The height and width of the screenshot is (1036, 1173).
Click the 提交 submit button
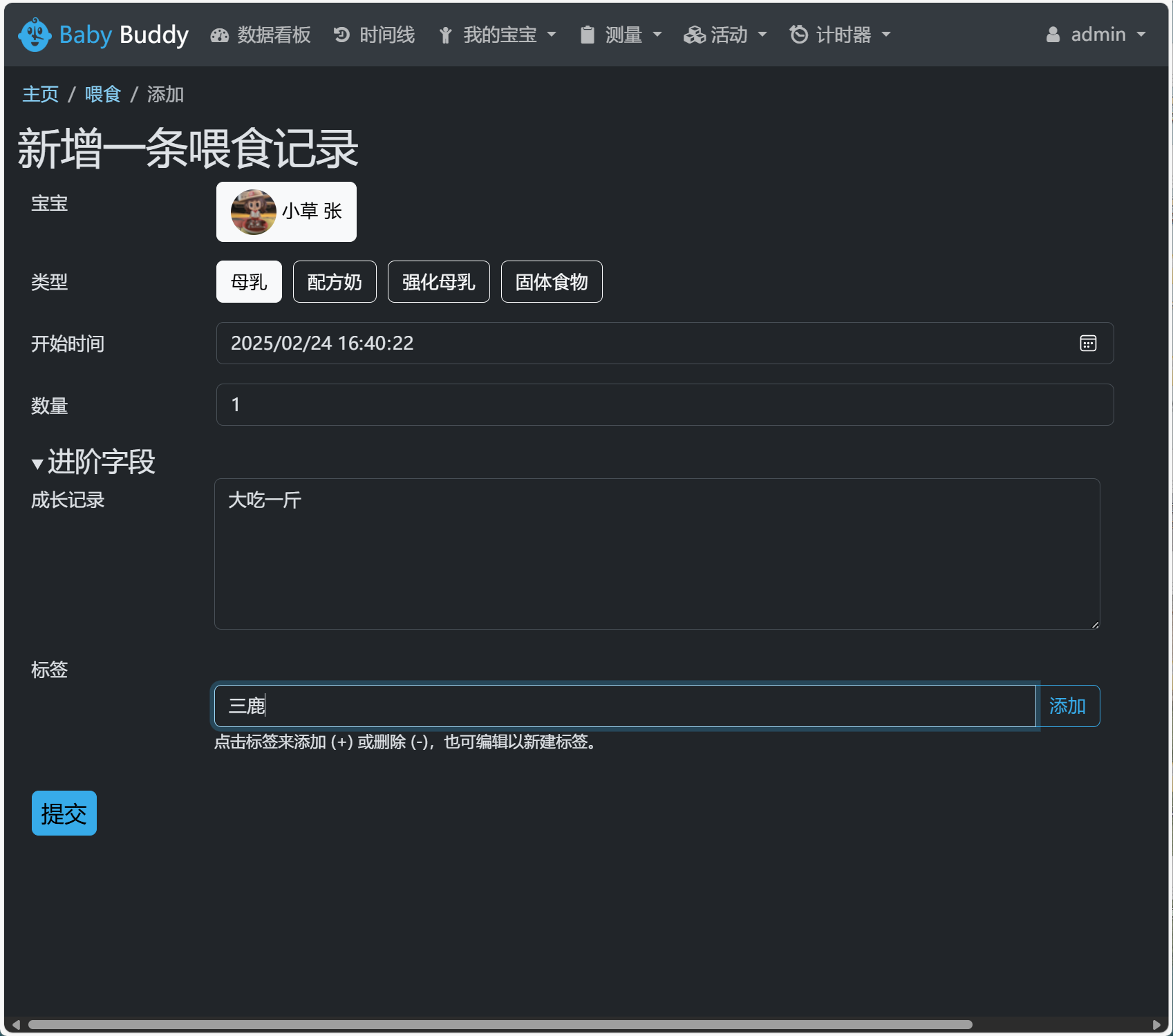click(64, 813)
